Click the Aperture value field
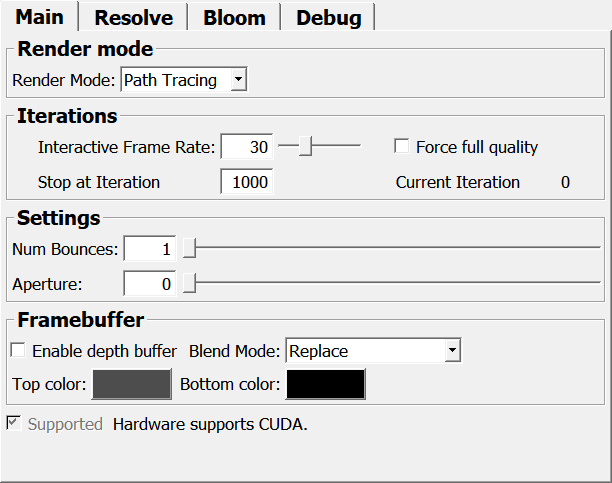Screen dimensions: 612x483 point(149,284)
